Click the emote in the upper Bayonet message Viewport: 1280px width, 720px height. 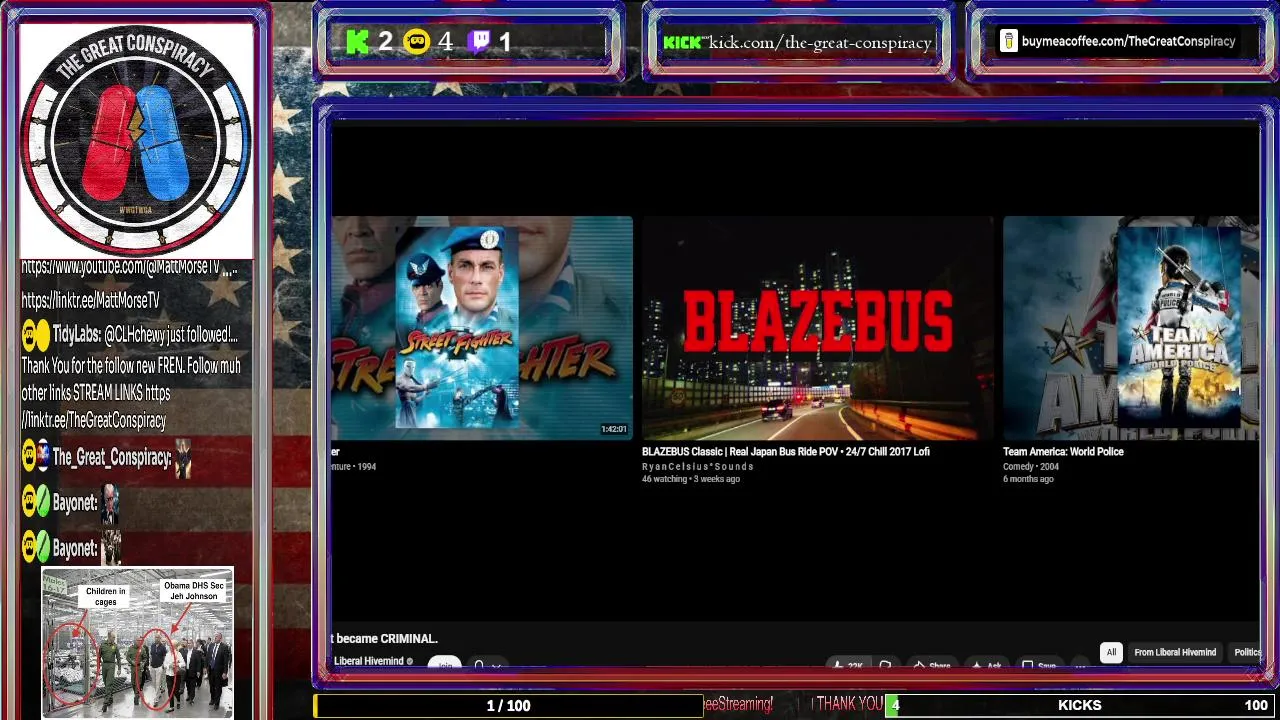[110, 503]
